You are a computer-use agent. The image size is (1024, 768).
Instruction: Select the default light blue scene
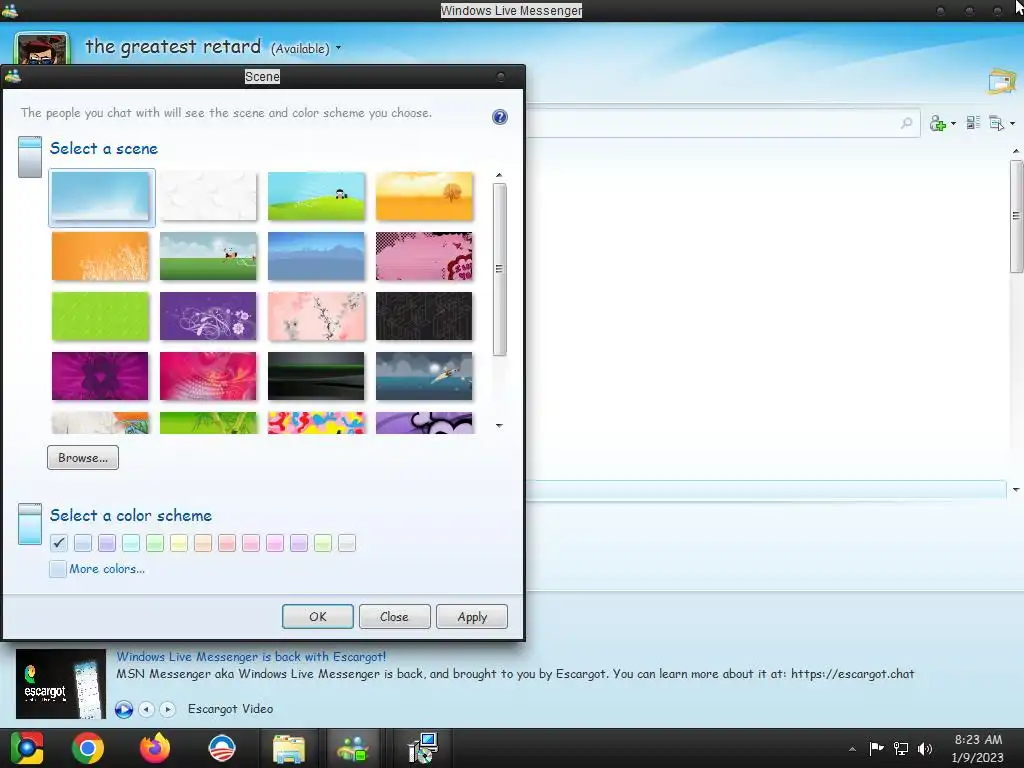tap(101, 197)
